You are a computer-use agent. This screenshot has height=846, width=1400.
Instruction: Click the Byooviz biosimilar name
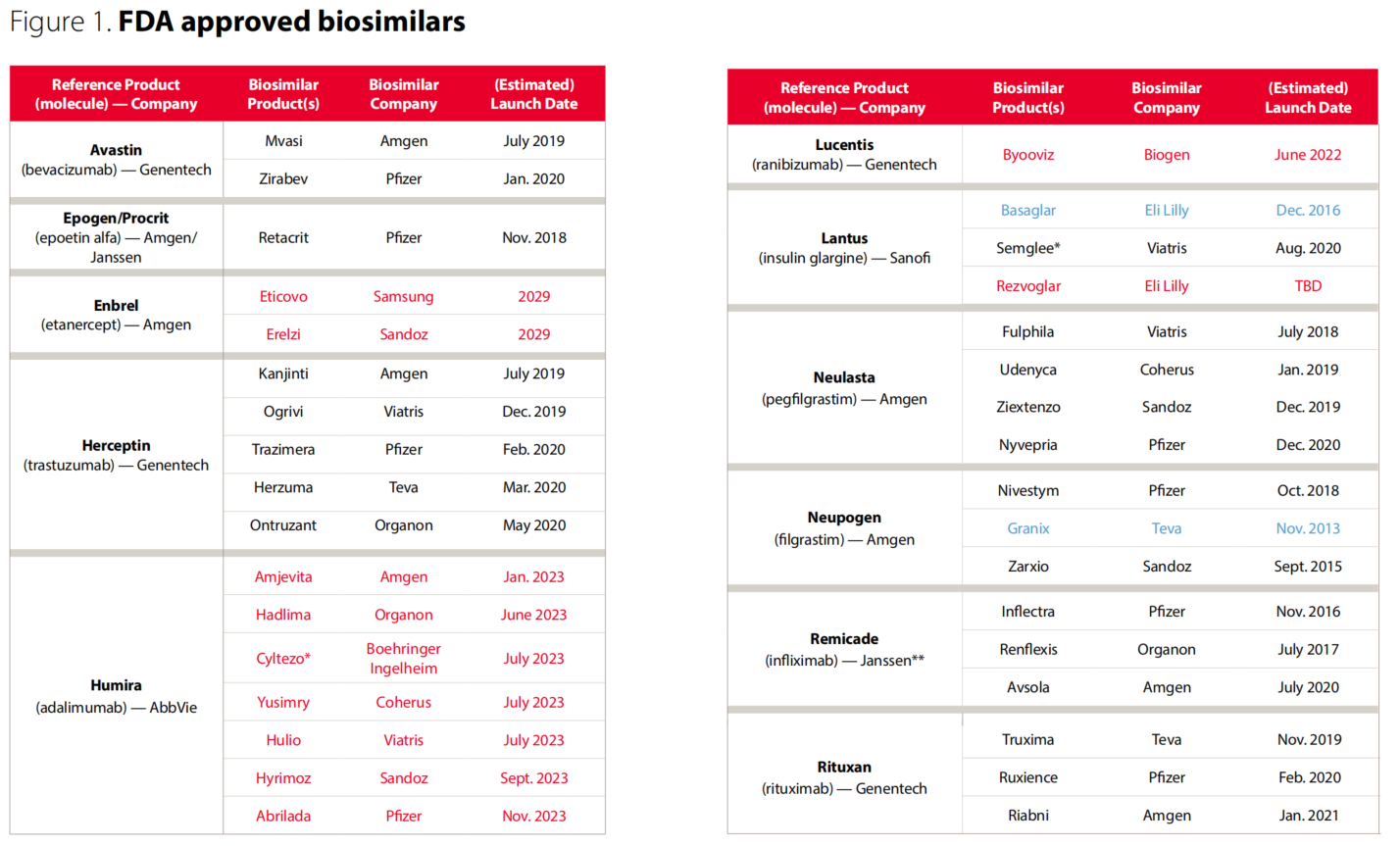[1027, 155]
